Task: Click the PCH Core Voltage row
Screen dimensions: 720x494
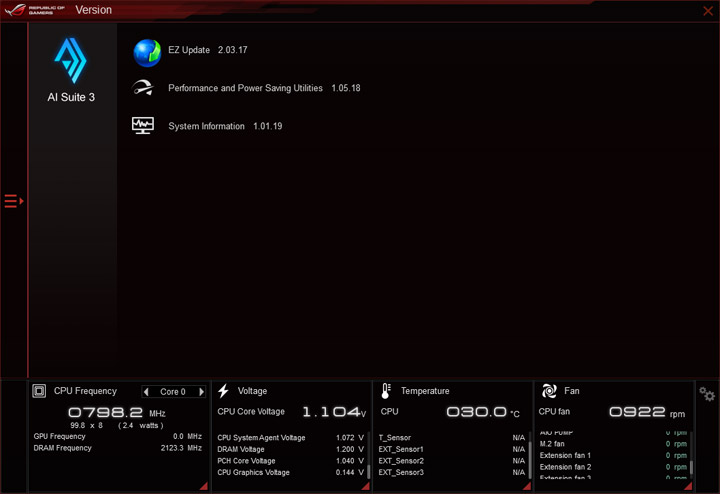Action: [x=291, y=461]
